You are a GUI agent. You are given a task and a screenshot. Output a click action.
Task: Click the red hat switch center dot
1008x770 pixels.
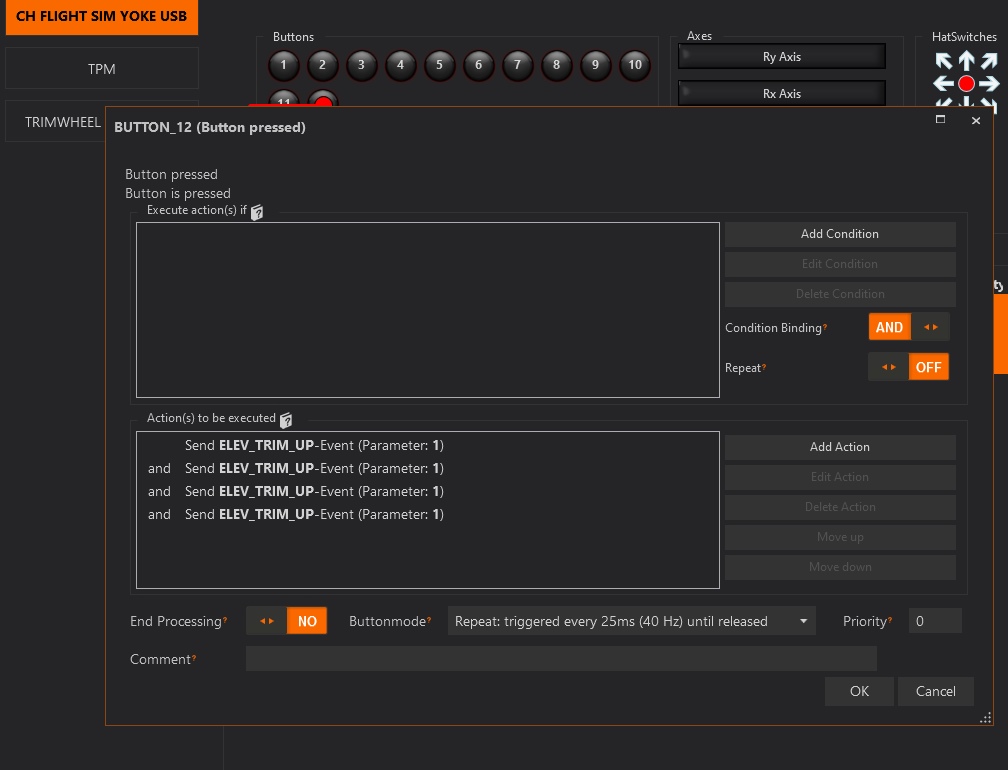point(966,84)
